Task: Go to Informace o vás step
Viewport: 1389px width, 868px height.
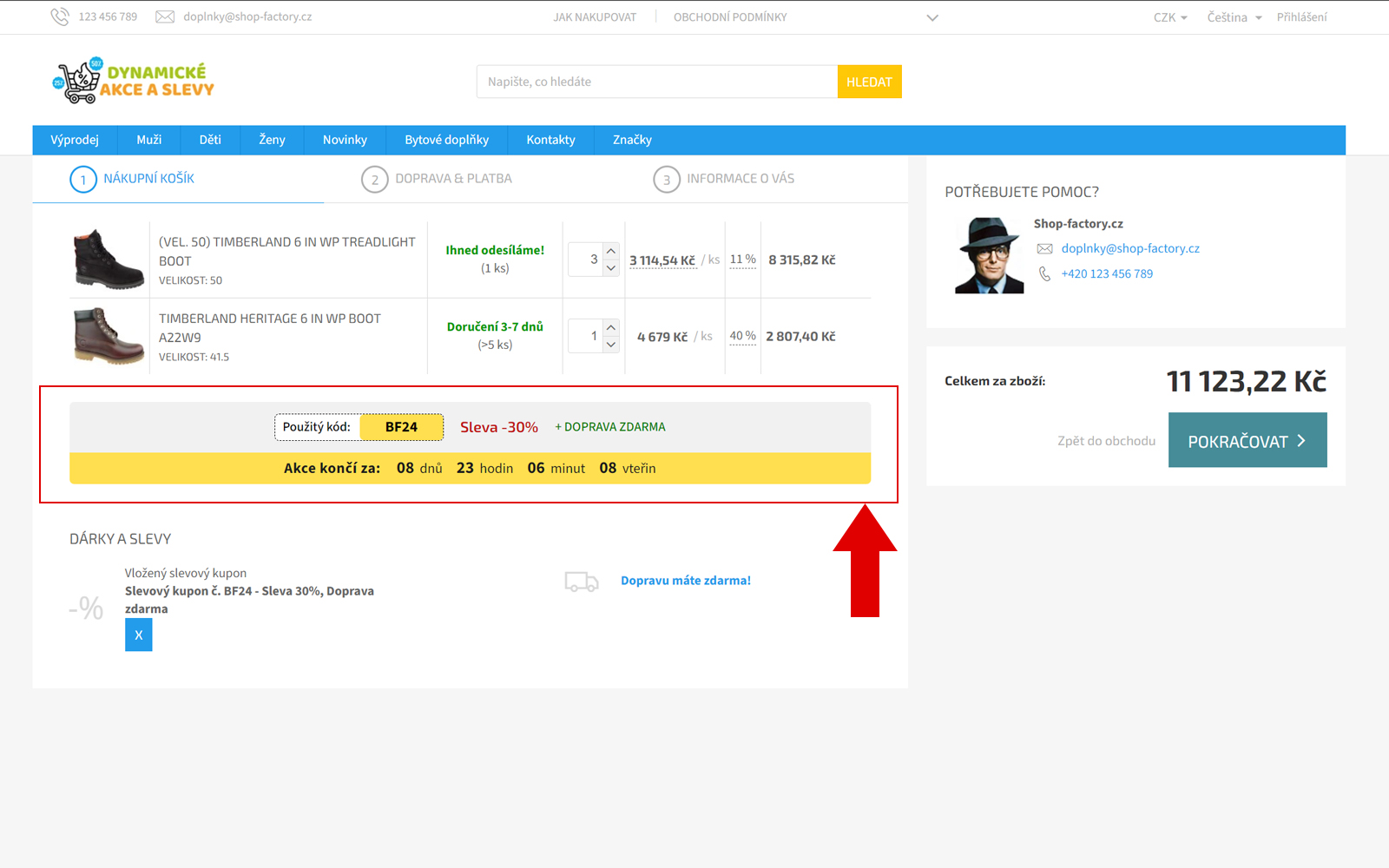Action: pyautogui.click(x=724, y=179)
